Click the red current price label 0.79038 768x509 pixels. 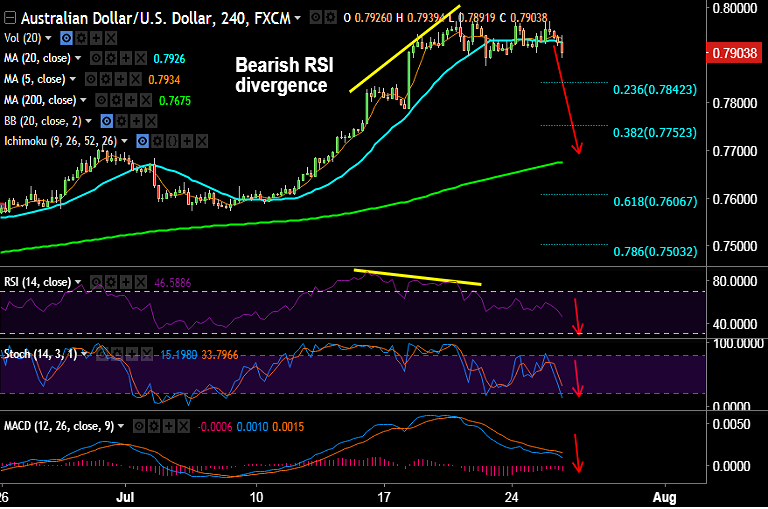point(734,53)
